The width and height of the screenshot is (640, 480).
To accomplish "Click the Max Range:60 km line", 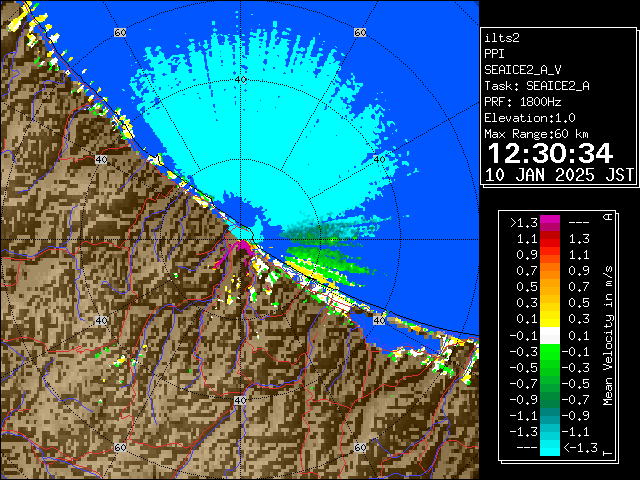I will pos(536,134).
